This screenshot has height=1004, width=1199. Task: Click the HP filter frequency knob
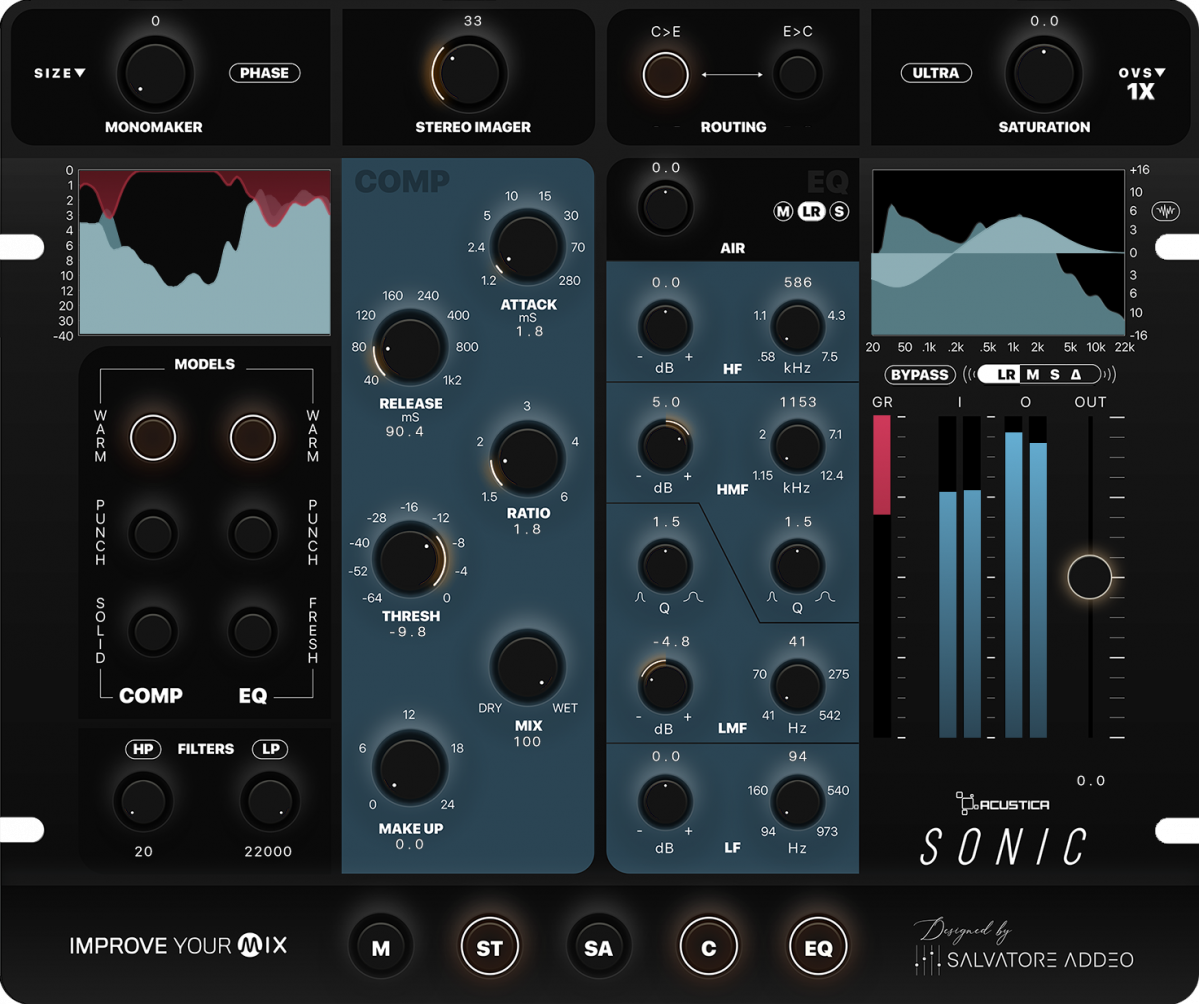coord(143,801)
